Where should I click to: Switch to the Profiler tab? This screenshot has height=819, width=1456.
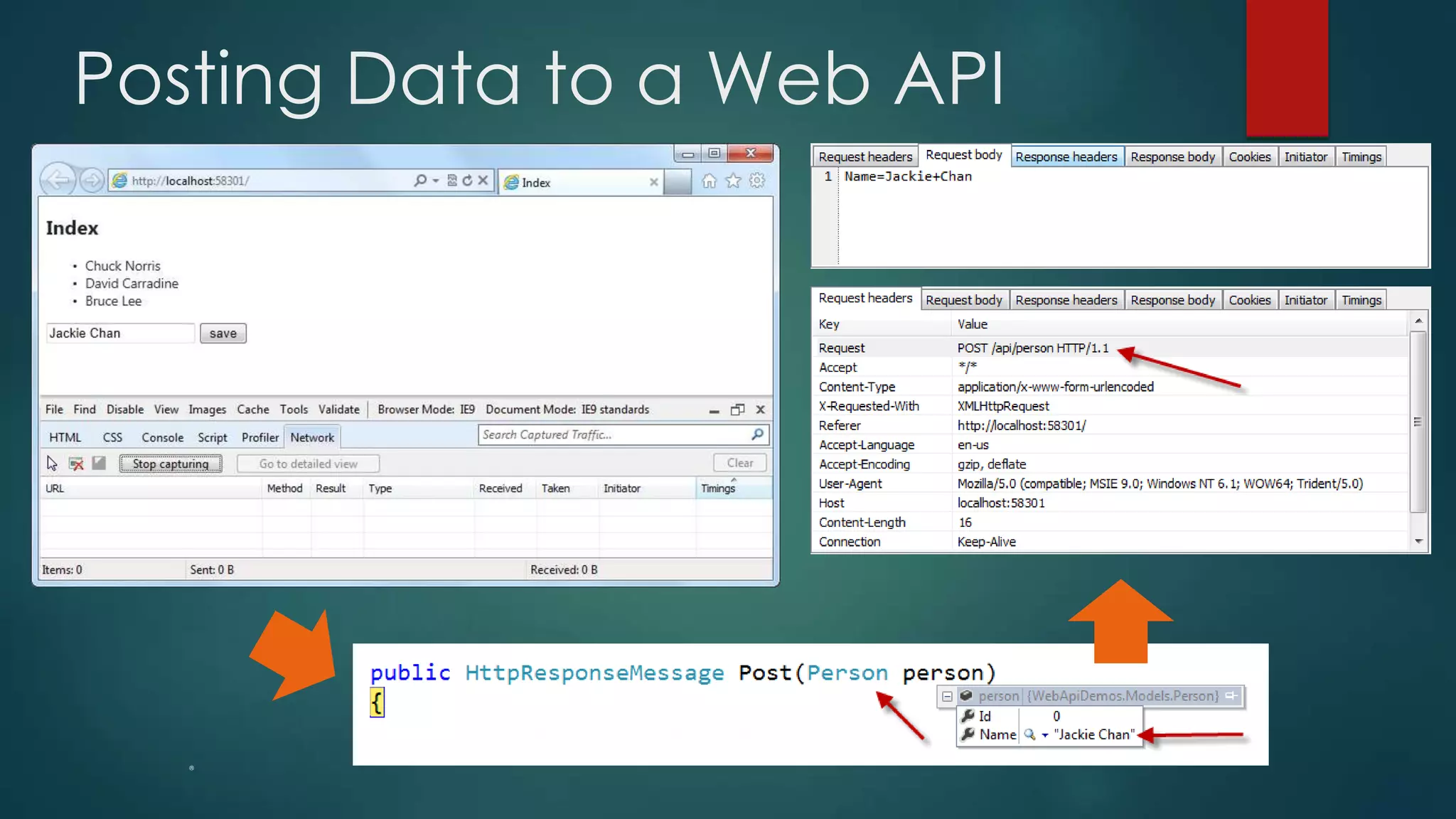[x=260, y=437]
